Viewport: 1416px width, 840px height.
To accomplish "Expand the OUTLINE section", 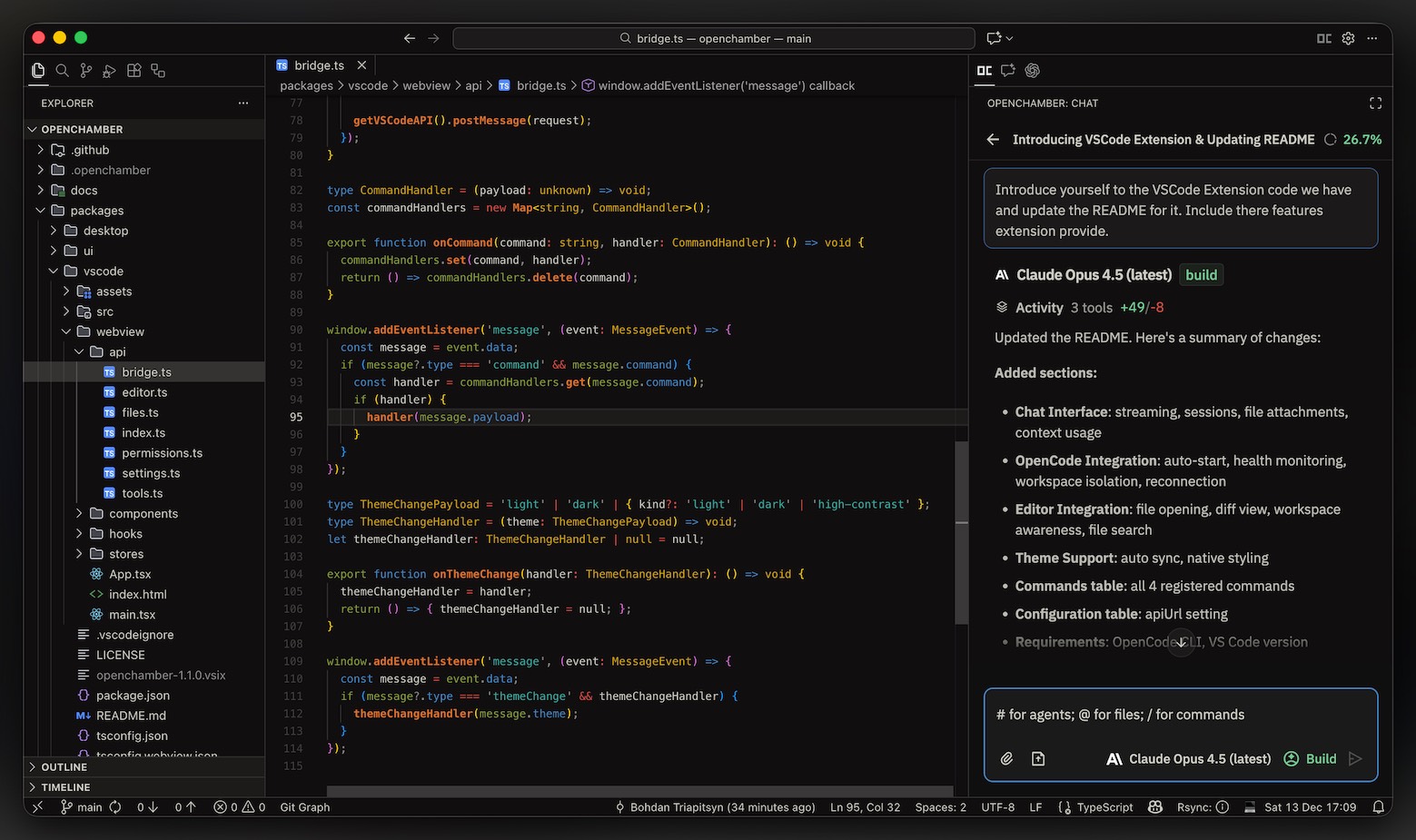I will (x=64, y=766).
